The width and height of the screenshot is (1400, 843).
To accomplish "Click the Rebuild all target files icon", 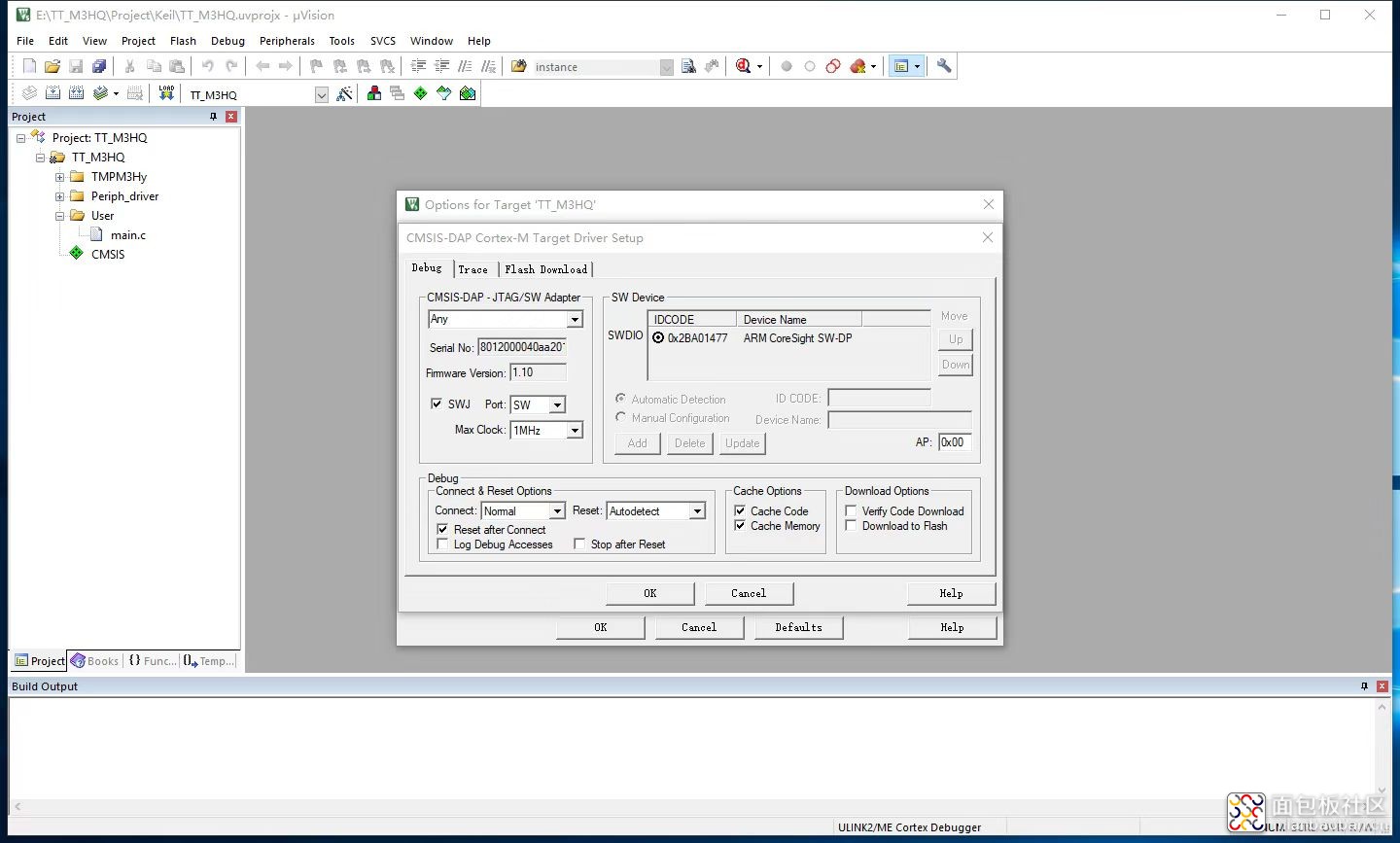I will point(76,93).
